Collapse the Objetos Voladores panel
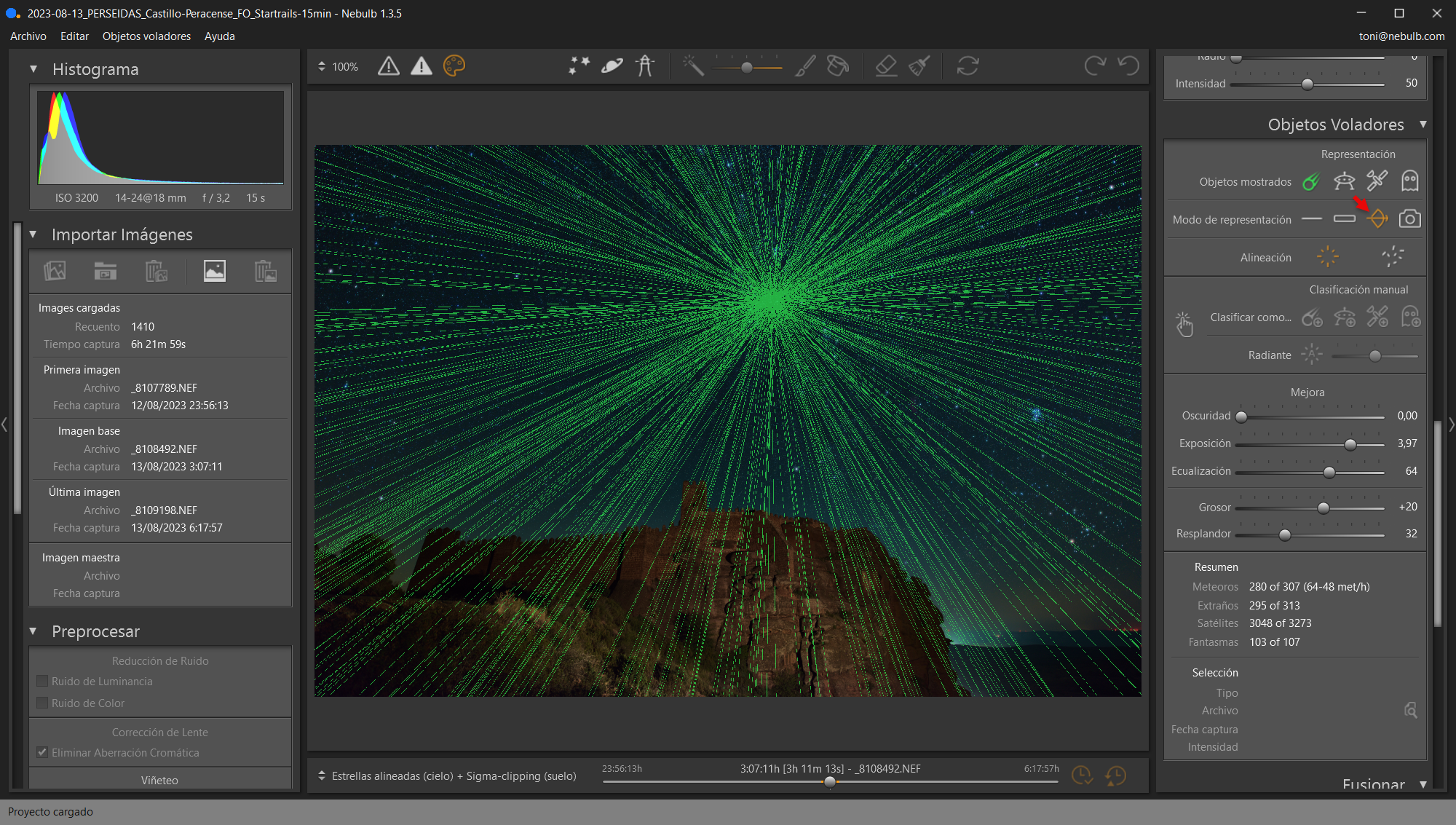The image size is (1456, 825). (1423, 125)
